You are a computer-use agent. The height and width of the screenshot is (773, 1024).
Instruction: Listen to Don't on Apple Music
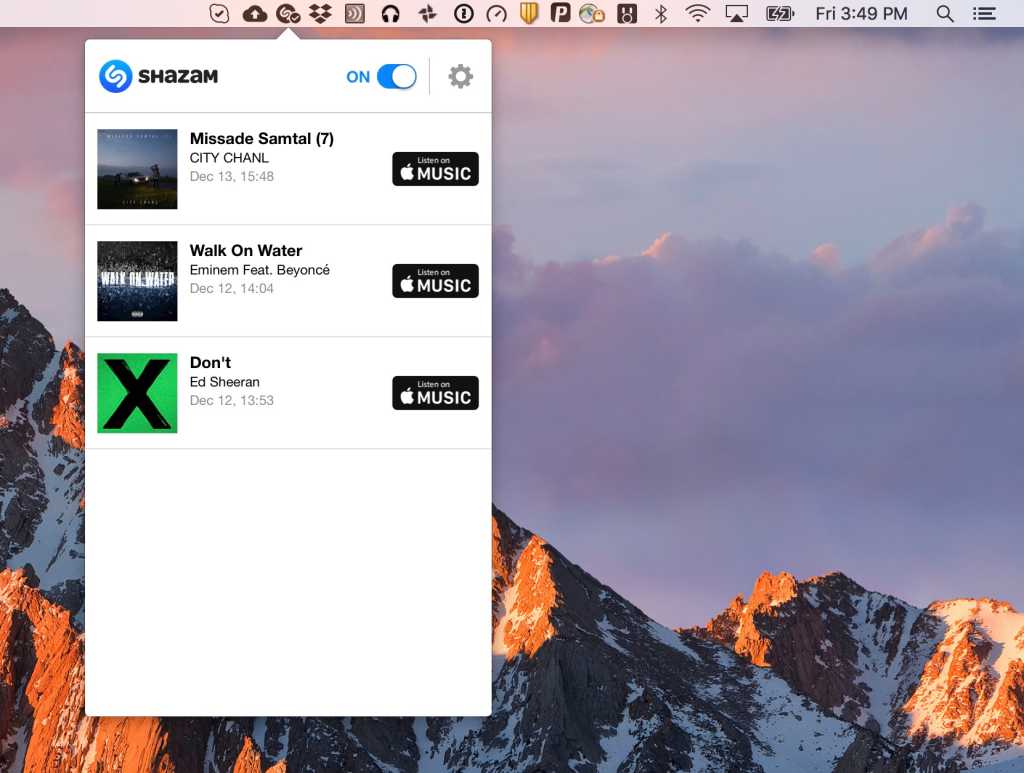coord(435,393)
